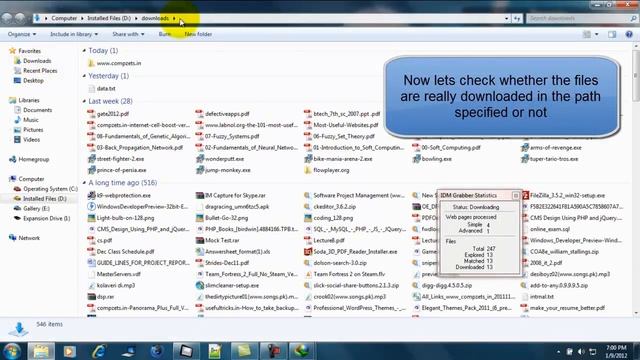Click the refresh button beside the address bar
This screenshot has height=360, width=640.
point(517,18)
